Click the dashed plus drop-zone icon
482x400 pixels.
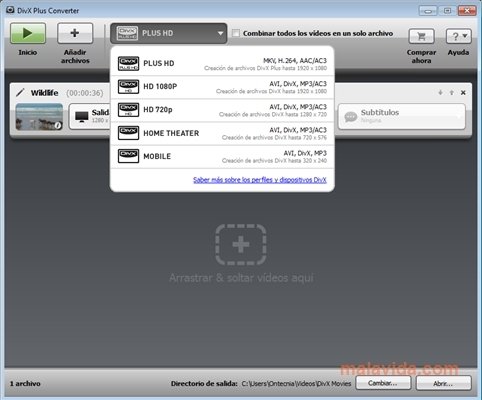[241, 245]
